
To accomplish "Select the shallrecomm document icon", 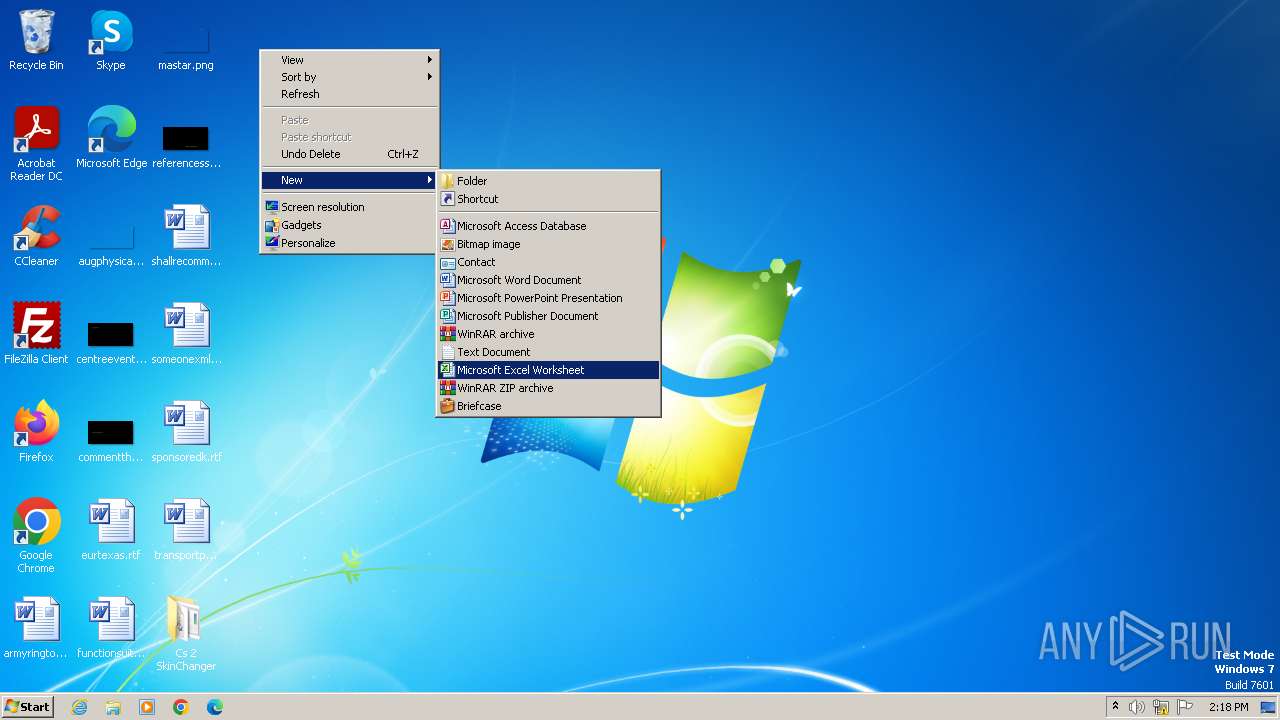I will click(x=186, y=236).
